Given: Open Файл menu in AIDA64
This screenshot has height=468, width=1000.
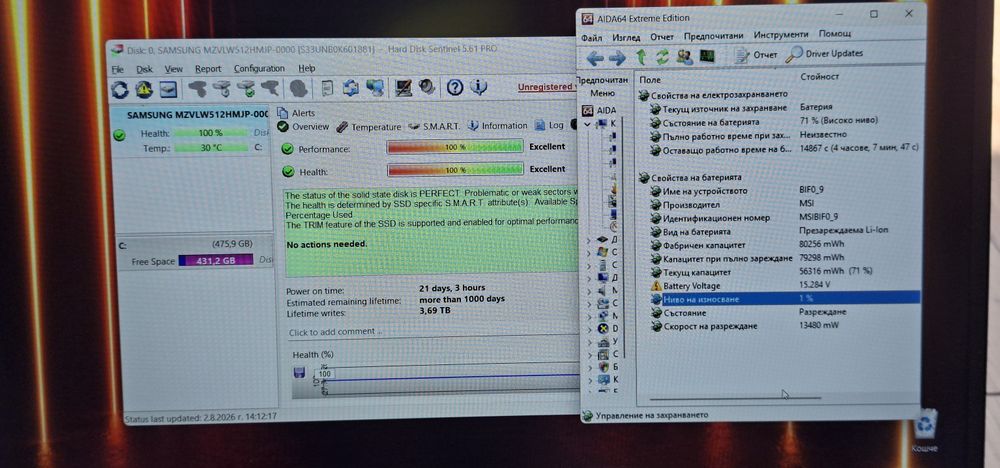Looking at the screenshot, I should coord(592,38).
